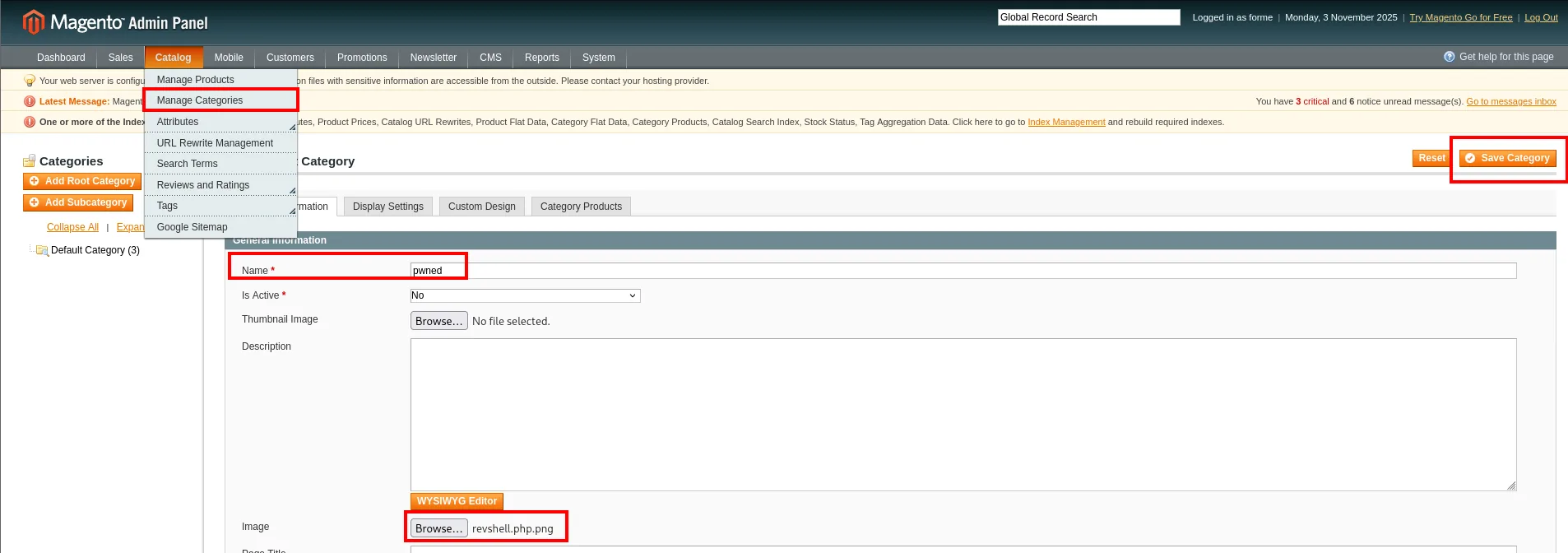The width and height of the screenshot is (1568, 553).
Task: Click the lightbulb icon on server warning
Action: pos(30,81)
